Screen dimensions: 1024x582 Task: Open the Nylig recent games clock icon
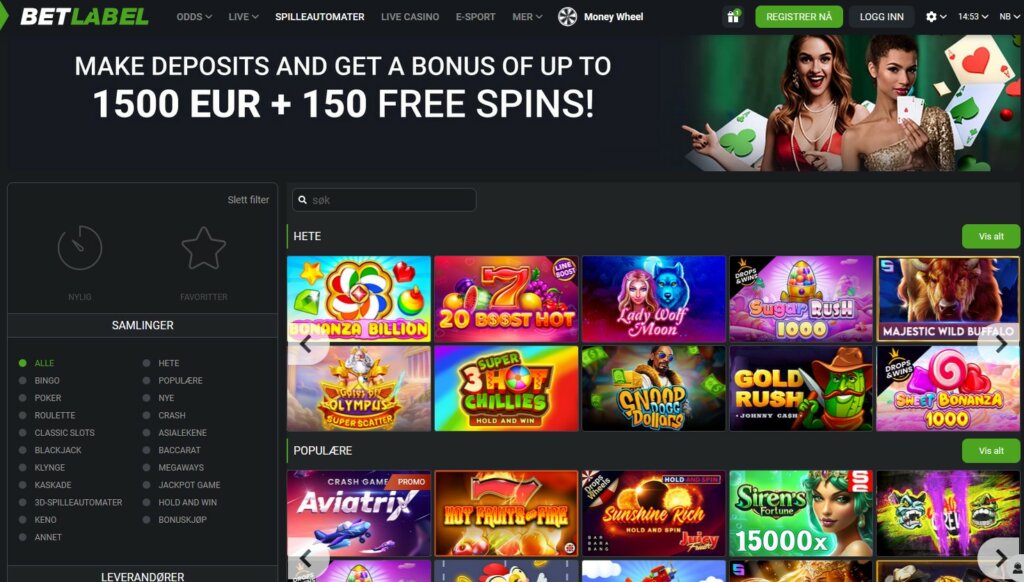[x=80, y=248]
